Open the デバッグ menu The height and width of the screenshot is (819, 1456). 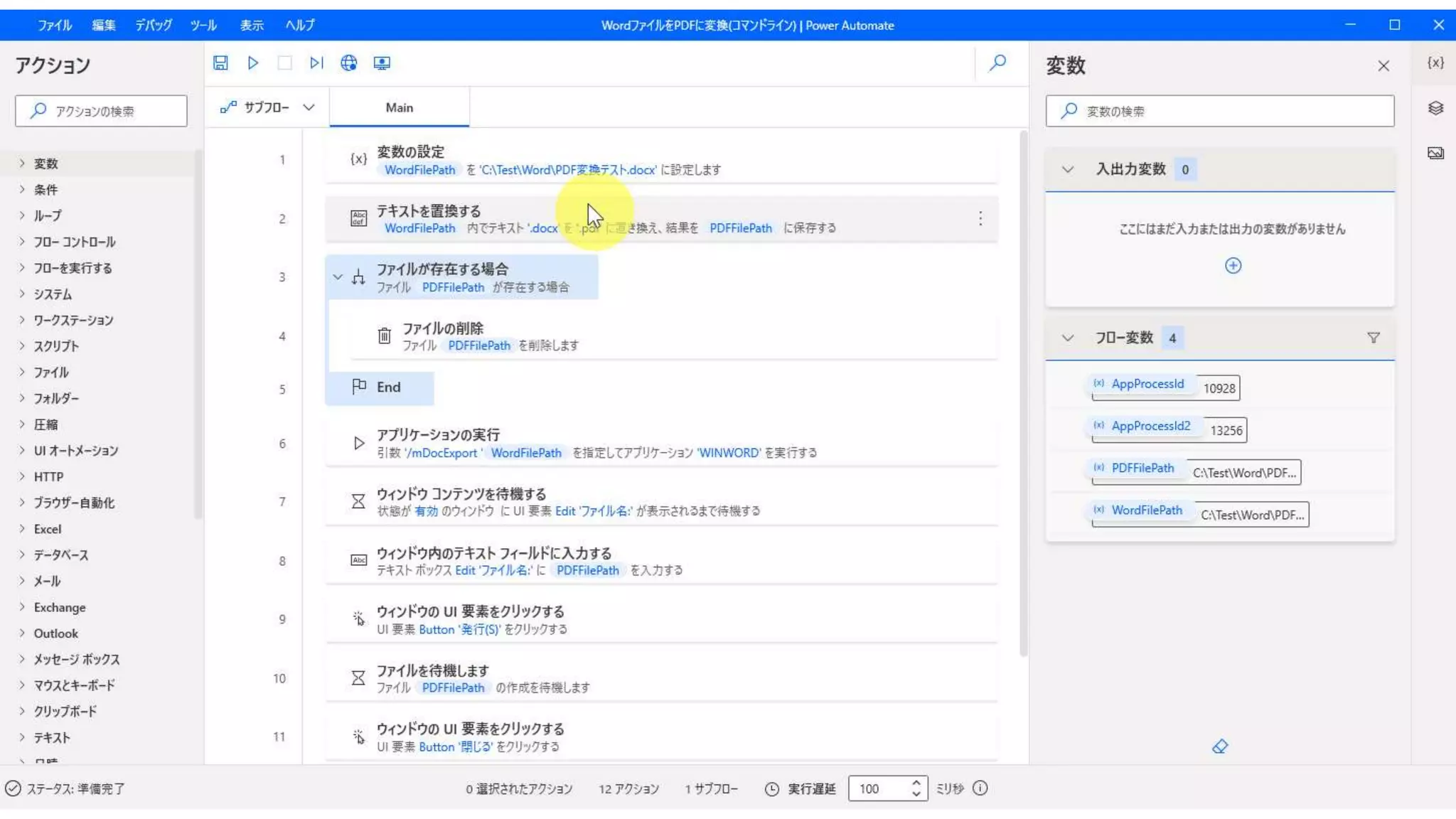[154, 25]
